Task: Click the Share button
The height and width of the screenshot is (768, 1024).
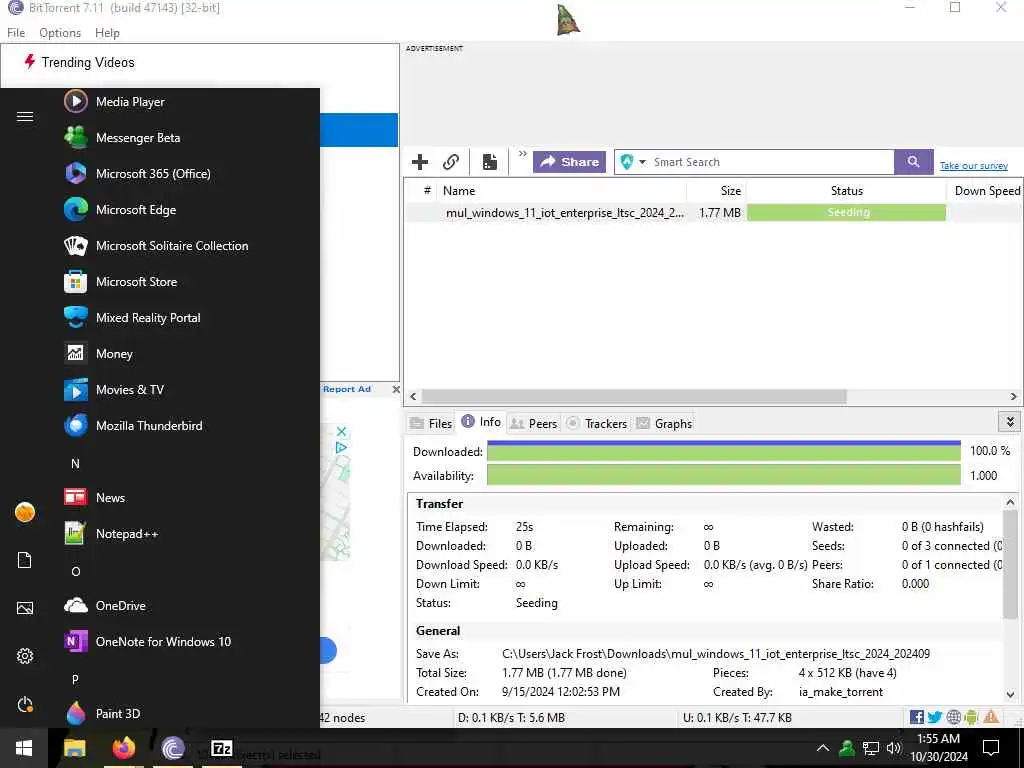Action: point(569,162)
